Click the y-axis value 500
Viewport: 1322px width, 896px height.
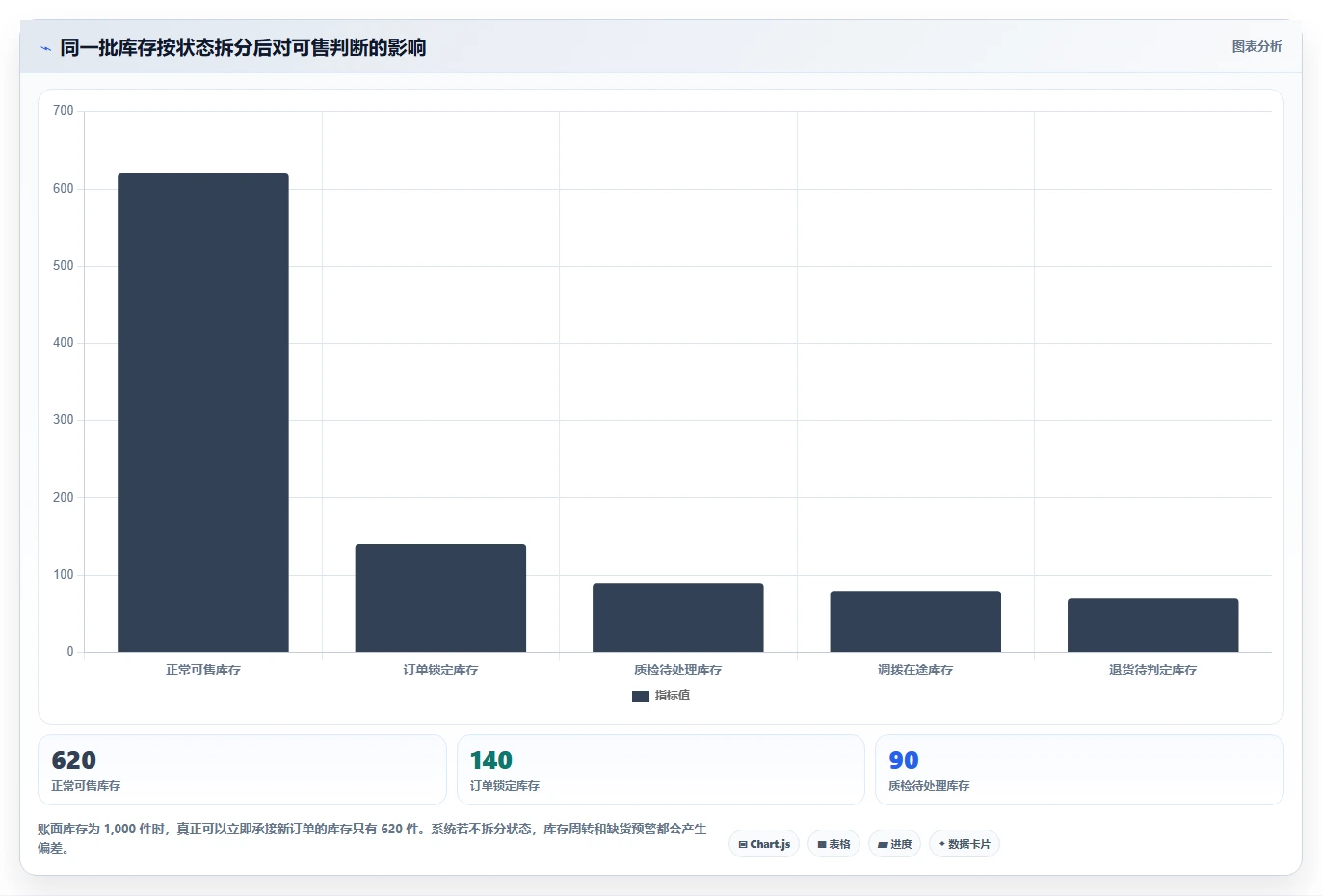tap(64, 266)
